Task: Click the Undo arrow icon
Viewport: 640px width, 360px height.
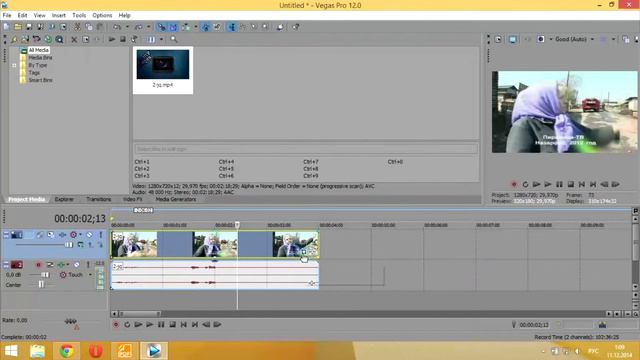Action: [x=117, y=27]
